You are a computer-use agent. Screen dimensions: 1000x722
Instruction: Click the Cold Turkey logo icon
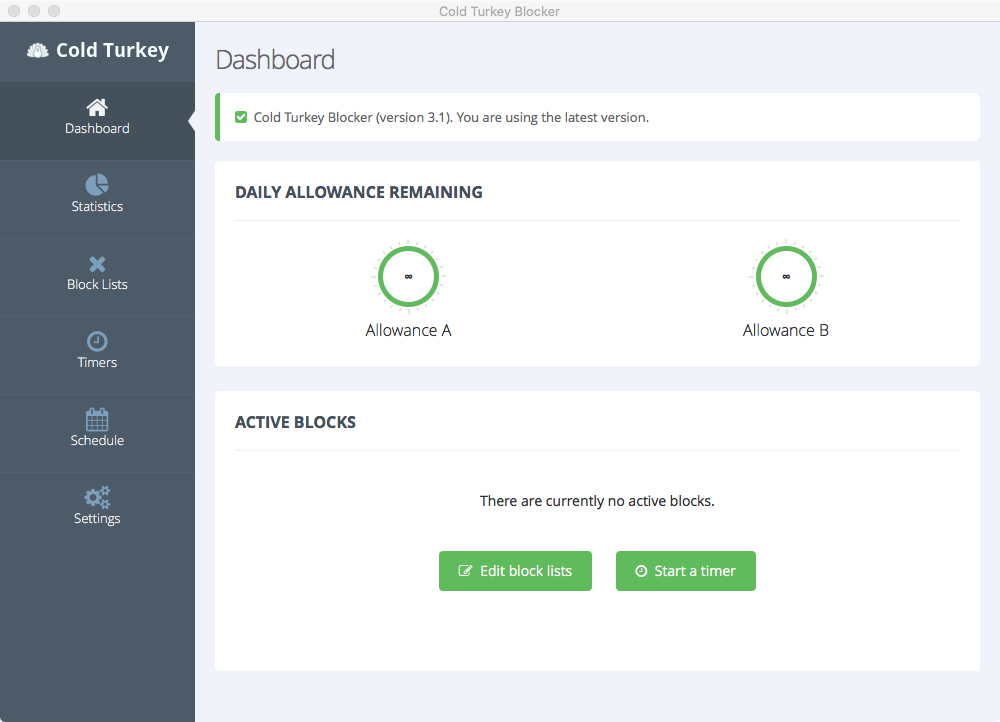point(38,51)
